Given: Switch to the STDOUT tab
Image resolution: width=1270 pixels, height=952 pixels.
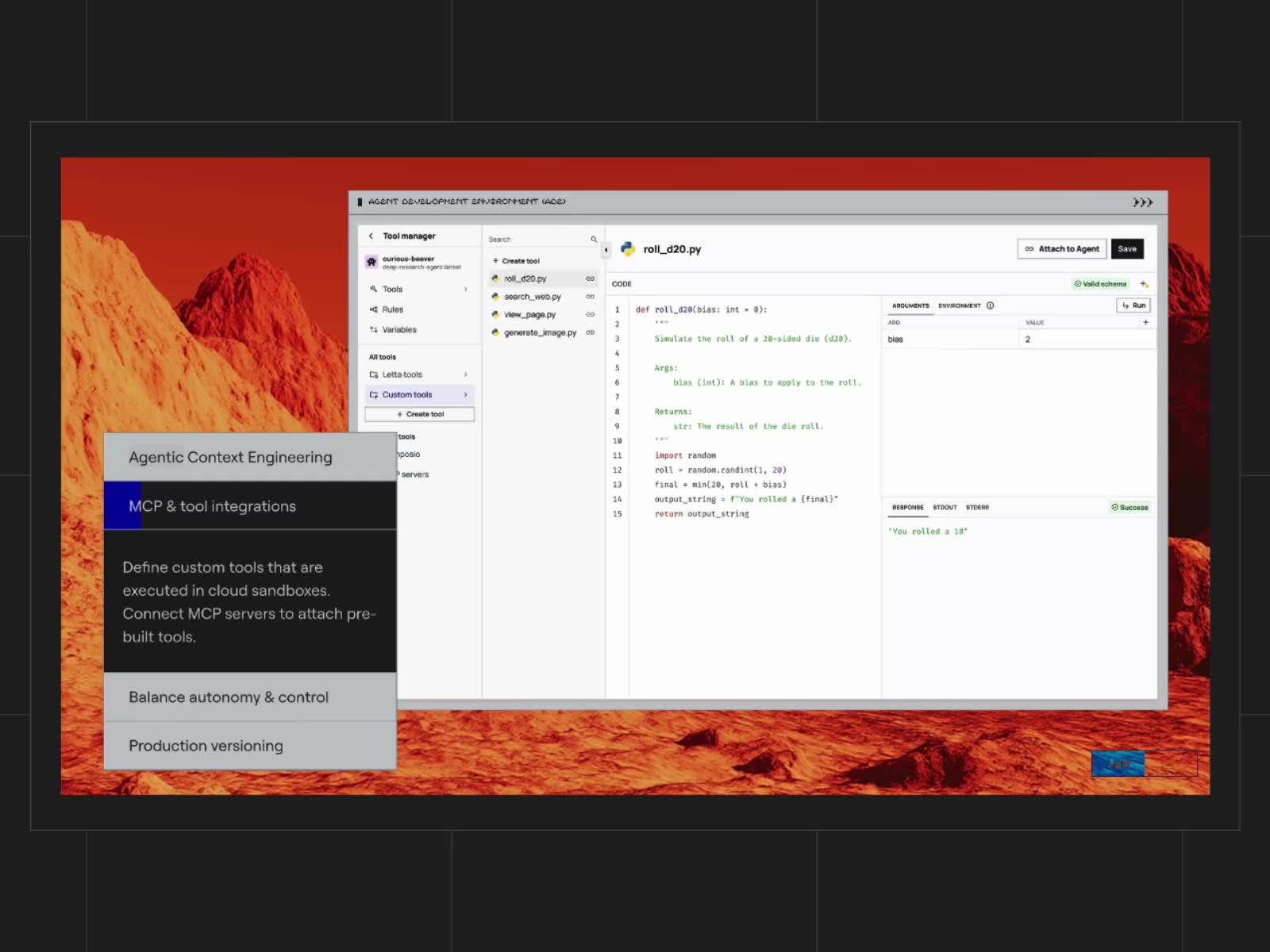Looking at the screenshot, I should pyautogui.click(x=945, y=507).
